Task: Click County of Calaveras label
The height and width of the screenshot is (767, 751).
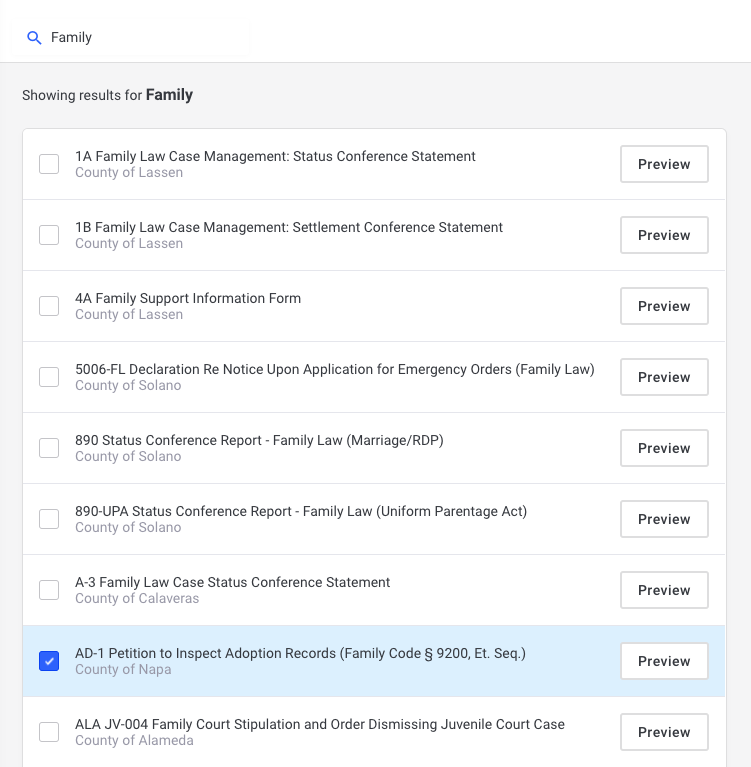Action: [x=137, y=599]
